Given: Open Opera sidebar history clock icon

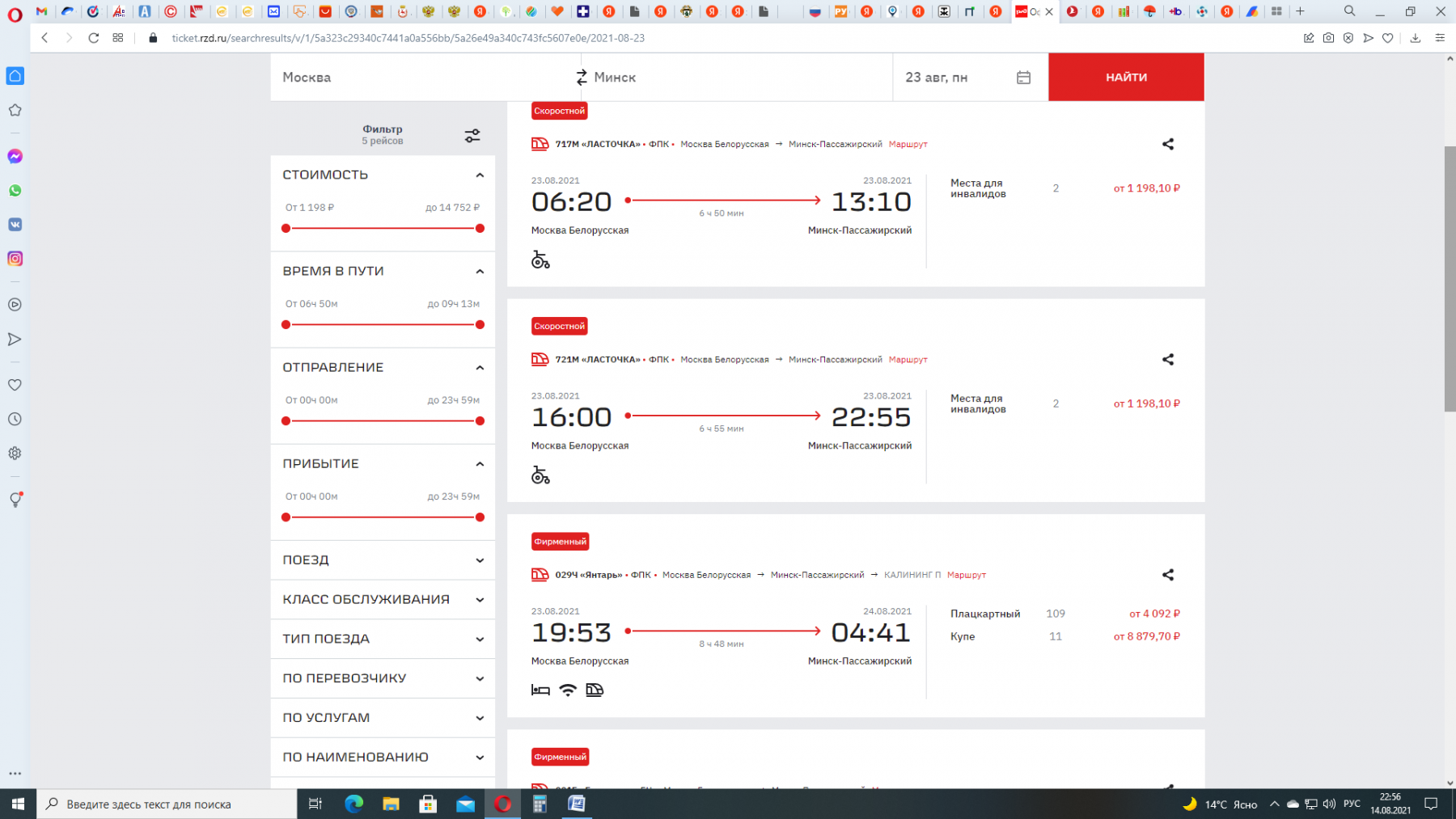Looking at the screenshot, I should 15,419.
